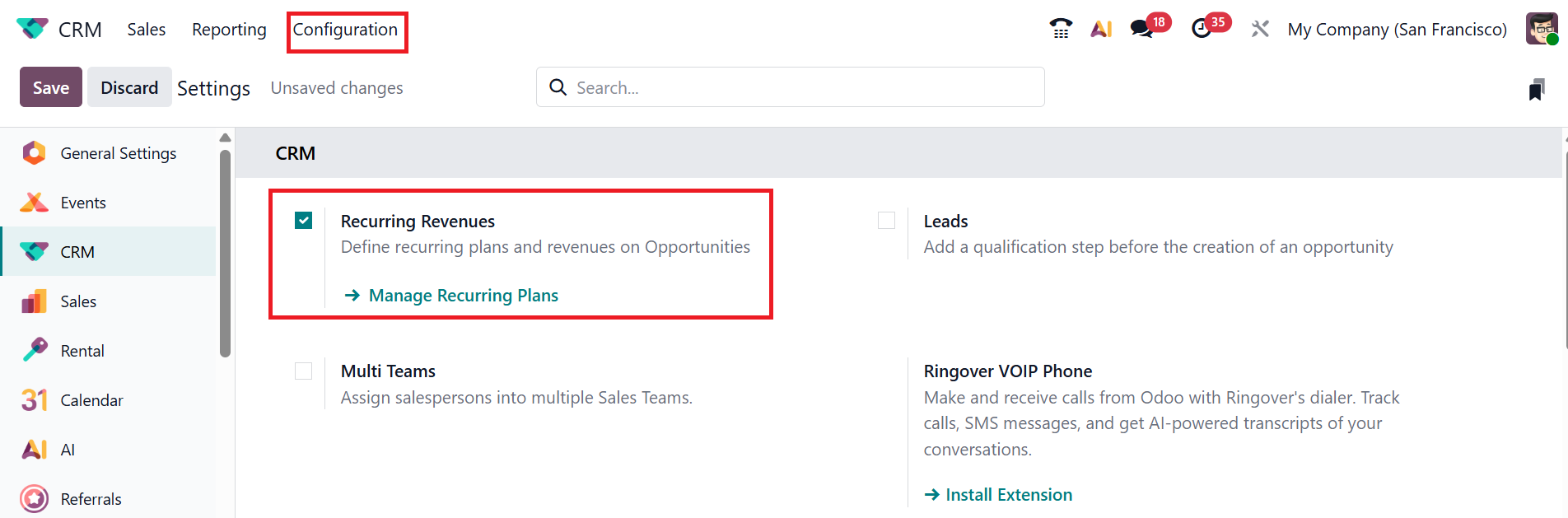1568x518 pixels.
Task: Expand the Sales menu in navbar
Action: pos(147,30)
